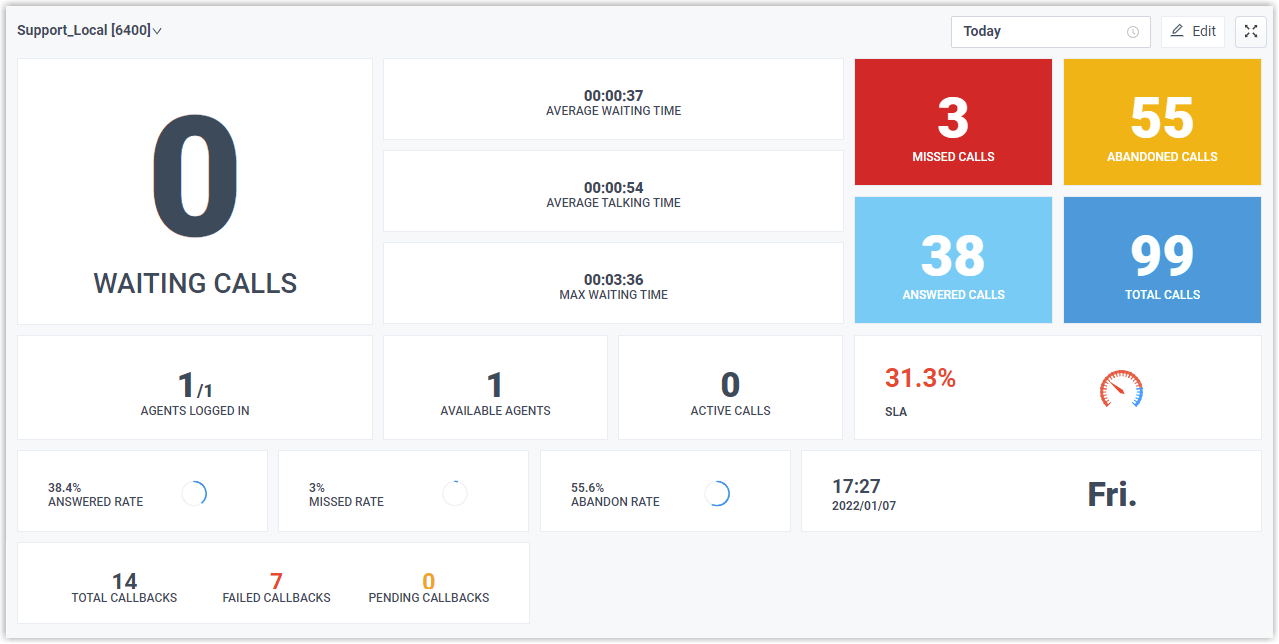Click the WAITING CALLS label
Image resolution: width=1279 pixels, height=644 pixels.
[x=195, y=283]
